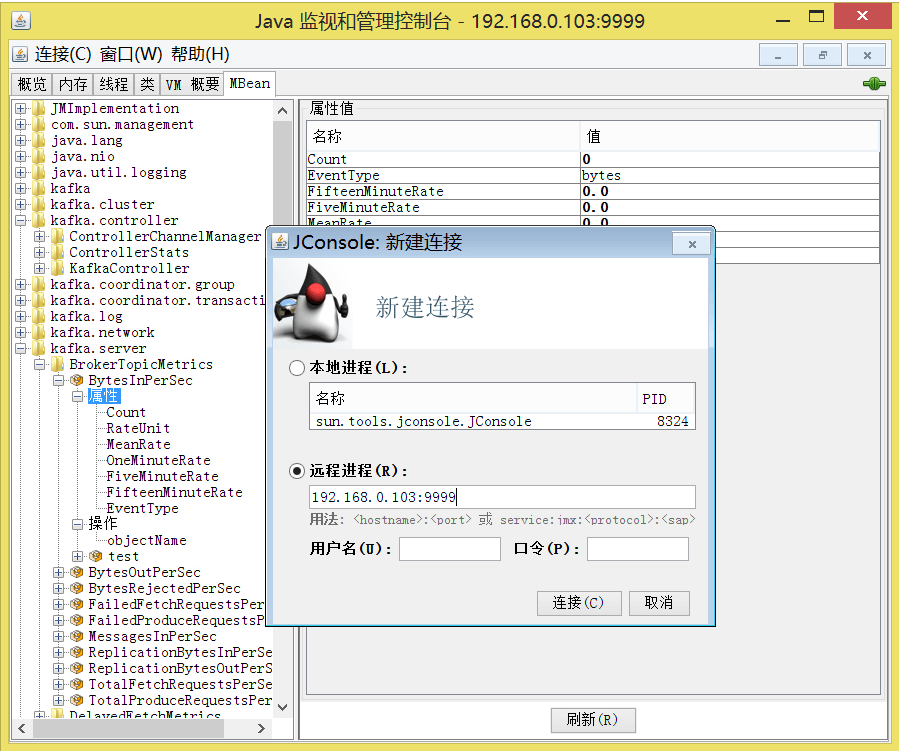Image resolution: width=899 pixels, height=751 pixels.
Task: Click the 刷新(R) button
Action: (593, 720)
